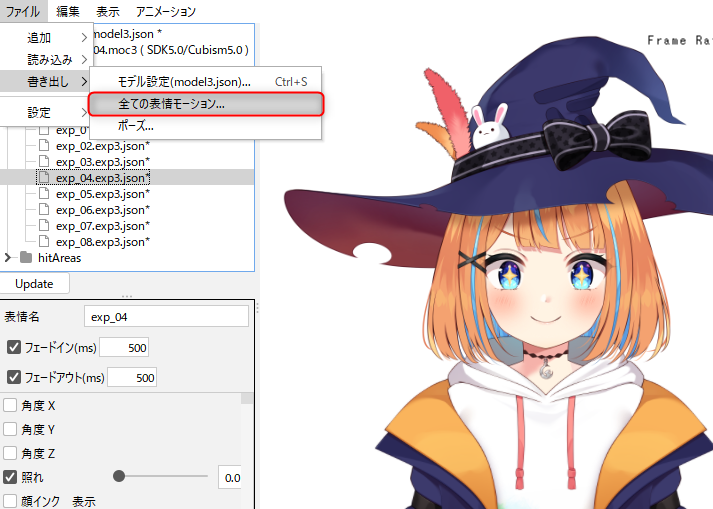Click the file icon beside exp_07.exp3.json
The image size is (713, 509).
tap(44, 226)
